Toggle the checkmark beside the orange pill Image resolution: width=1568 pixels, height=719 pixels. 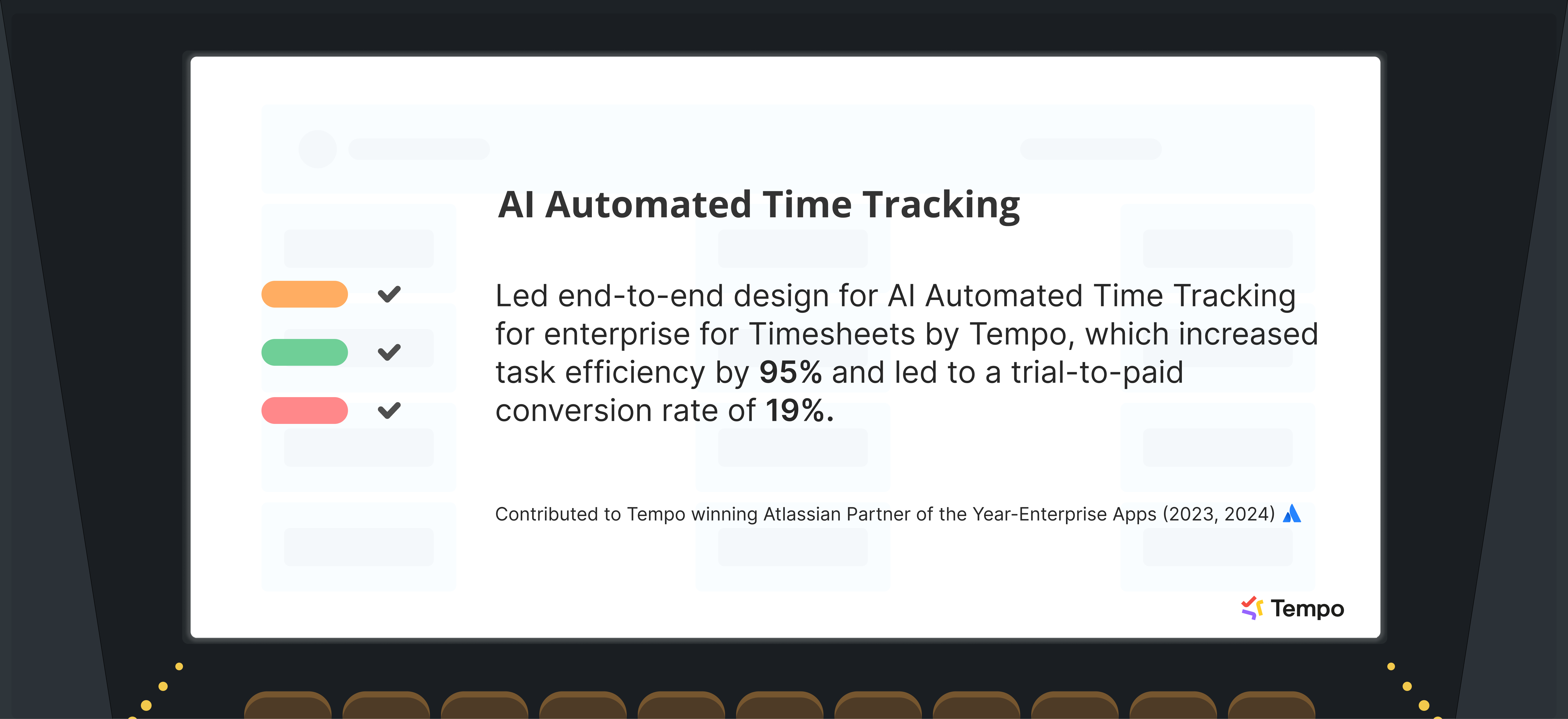click(x=389, y=294)
